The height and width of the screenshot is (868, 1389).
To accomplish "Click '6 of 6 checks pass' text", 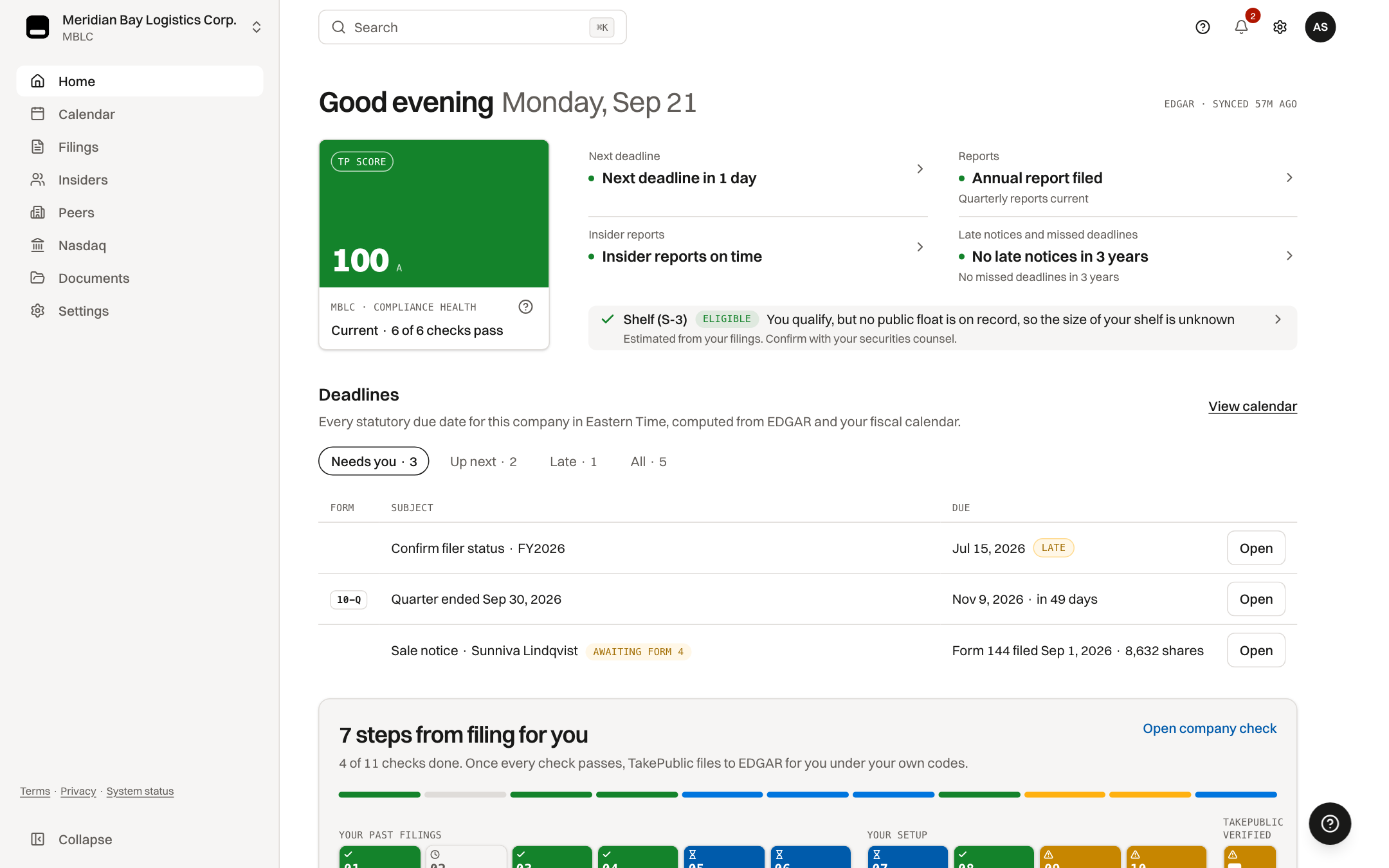I will (447, 330).
